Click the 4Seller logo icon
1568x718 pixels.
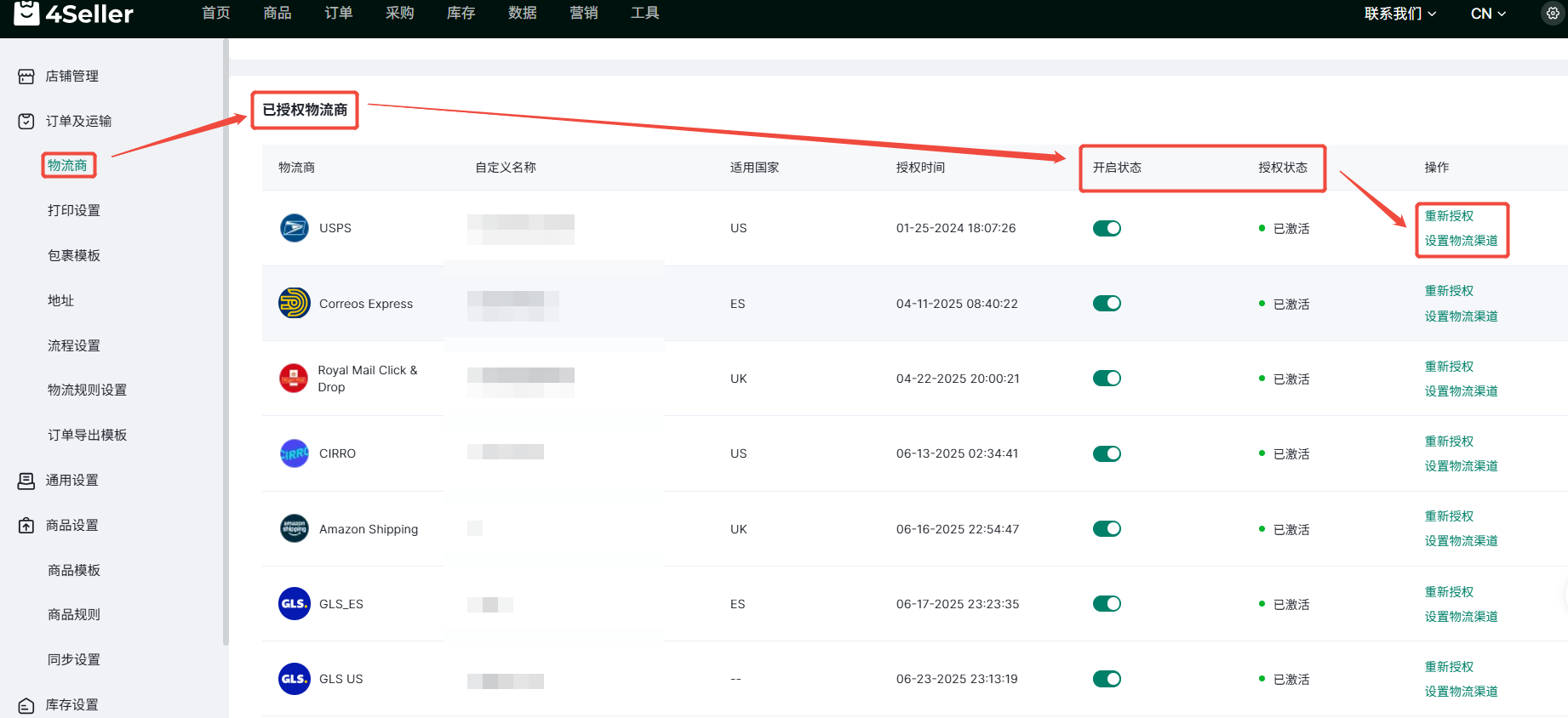click(x=27, y=13)
